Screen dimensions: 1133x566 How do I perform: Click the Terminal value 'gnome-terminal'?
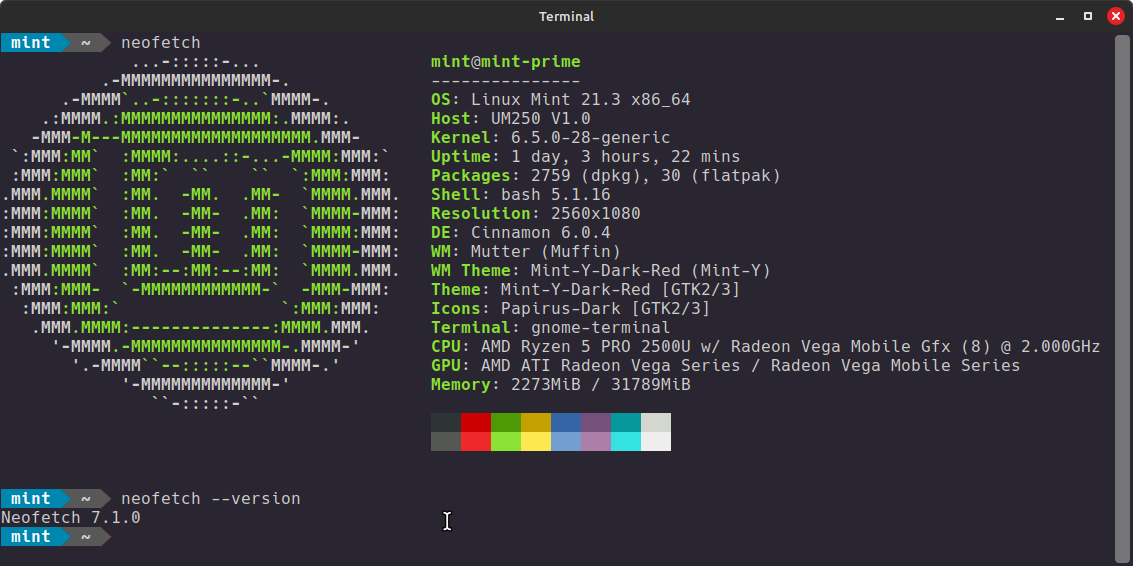point(600,327)
